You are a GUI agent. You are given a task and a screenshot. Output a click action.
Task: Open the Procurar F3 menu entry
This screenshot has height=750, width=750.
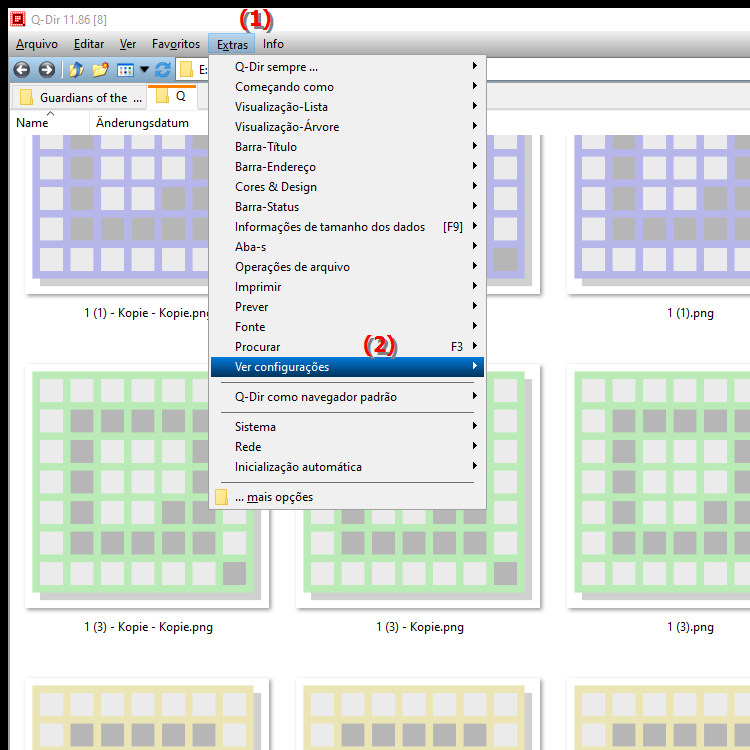(x=347, y=347)
